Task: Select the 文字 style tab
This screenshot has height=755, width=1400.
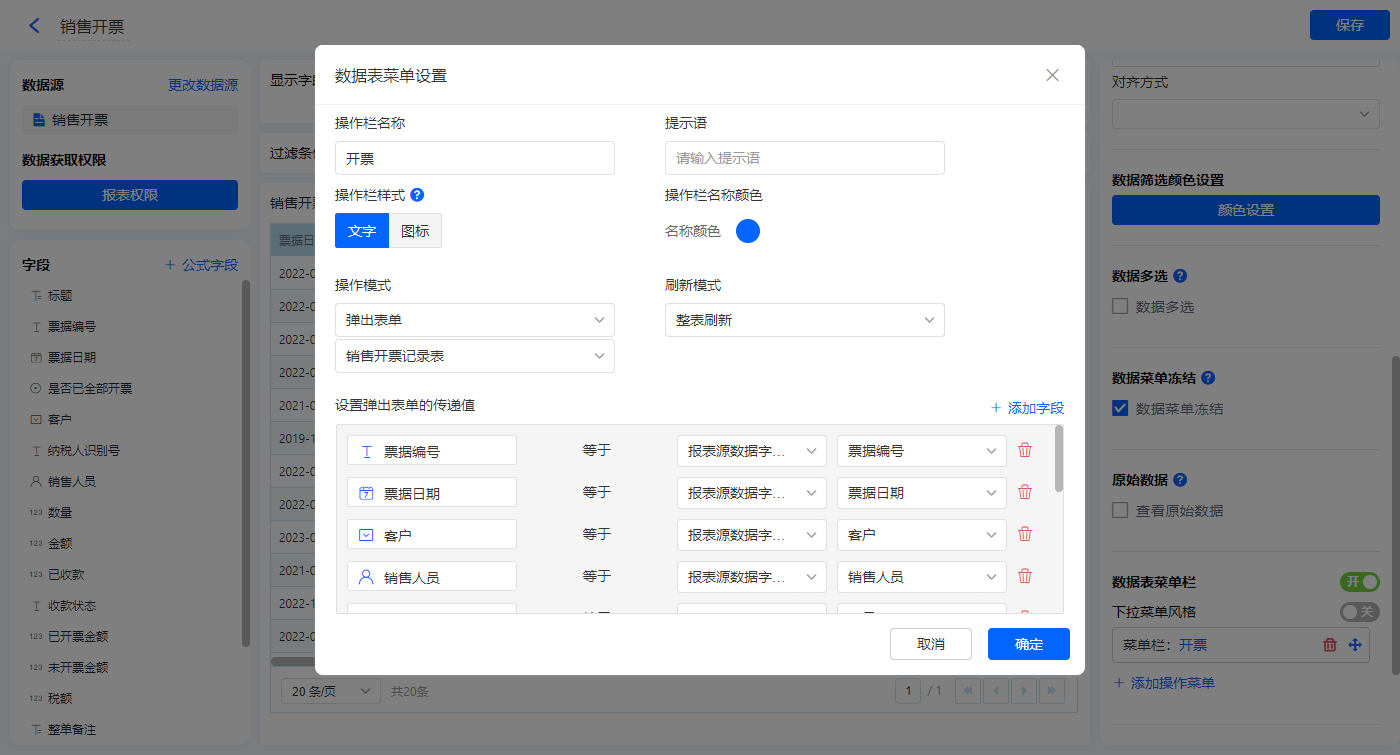Action: click(362, 231)
